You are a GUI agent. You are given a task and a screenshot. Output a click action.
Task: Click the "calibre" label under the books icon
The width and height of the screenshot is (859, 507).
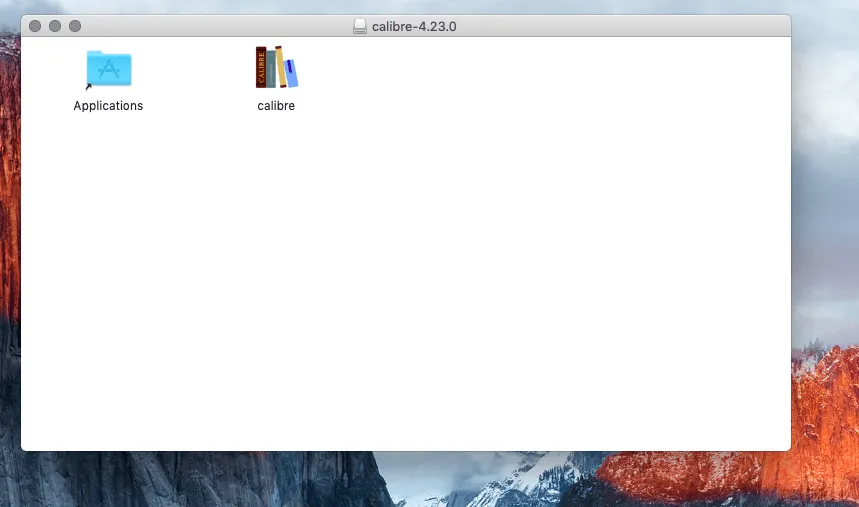[276, 106]
